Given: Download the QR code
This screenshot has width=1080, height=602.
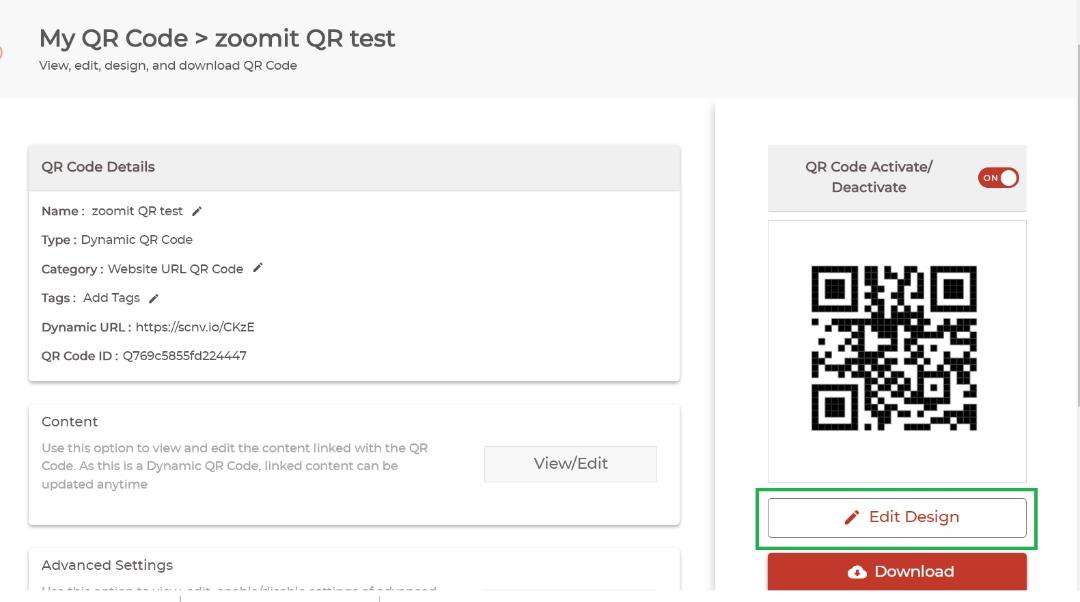Looking at the screenshot, I should (x=897, y=572).
